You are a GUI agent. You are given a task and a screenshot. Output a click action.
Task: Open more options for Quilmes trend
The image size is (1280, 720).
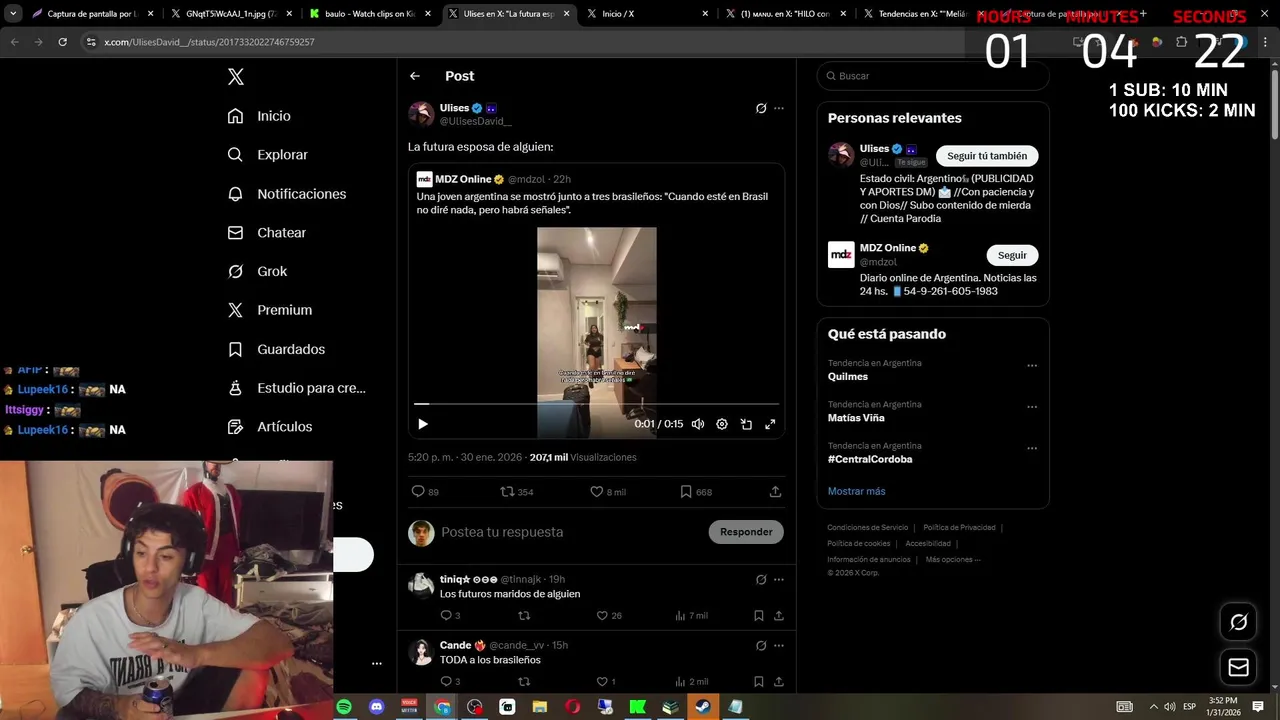tap(1032, 366)
